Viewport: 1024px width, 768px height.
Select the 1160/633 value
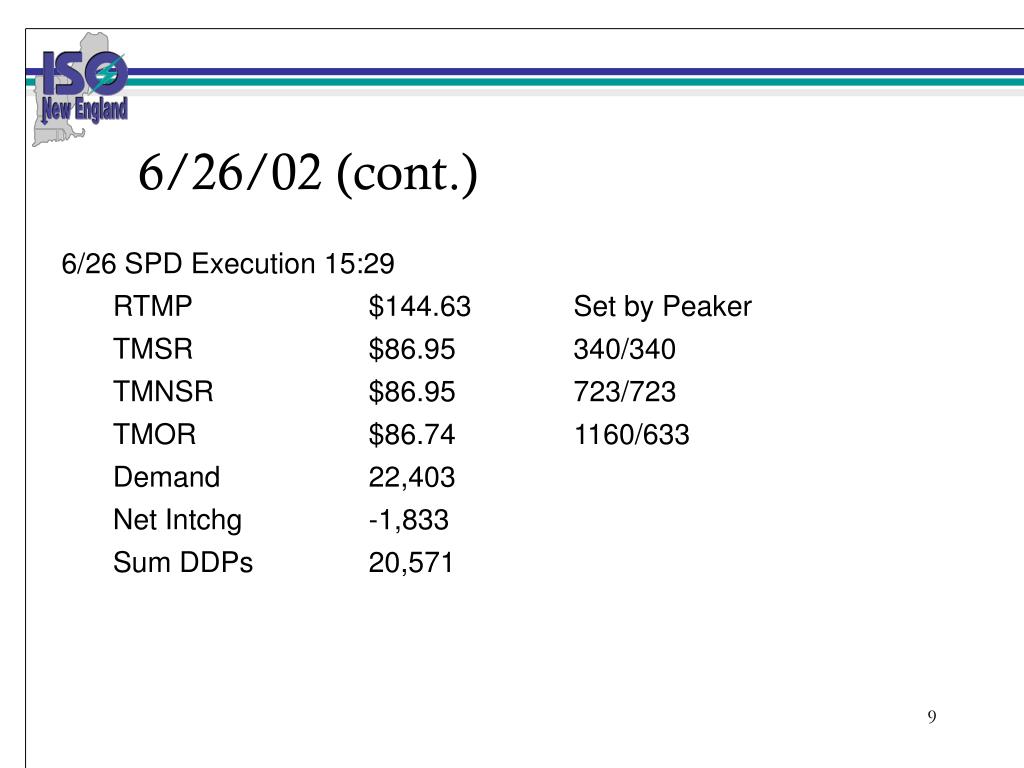(632, 434)
